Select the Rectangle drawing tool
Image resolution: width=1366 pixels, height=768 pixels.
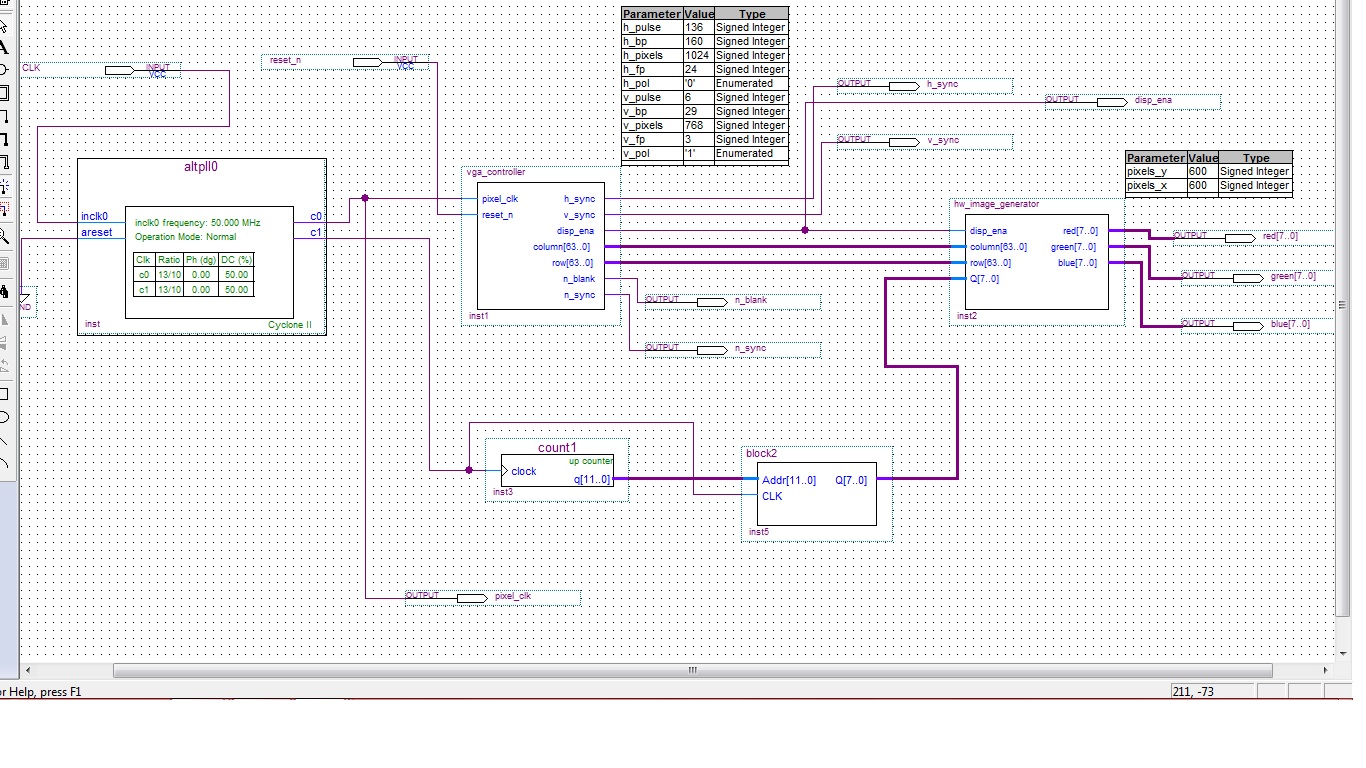(x=4, y=394)
